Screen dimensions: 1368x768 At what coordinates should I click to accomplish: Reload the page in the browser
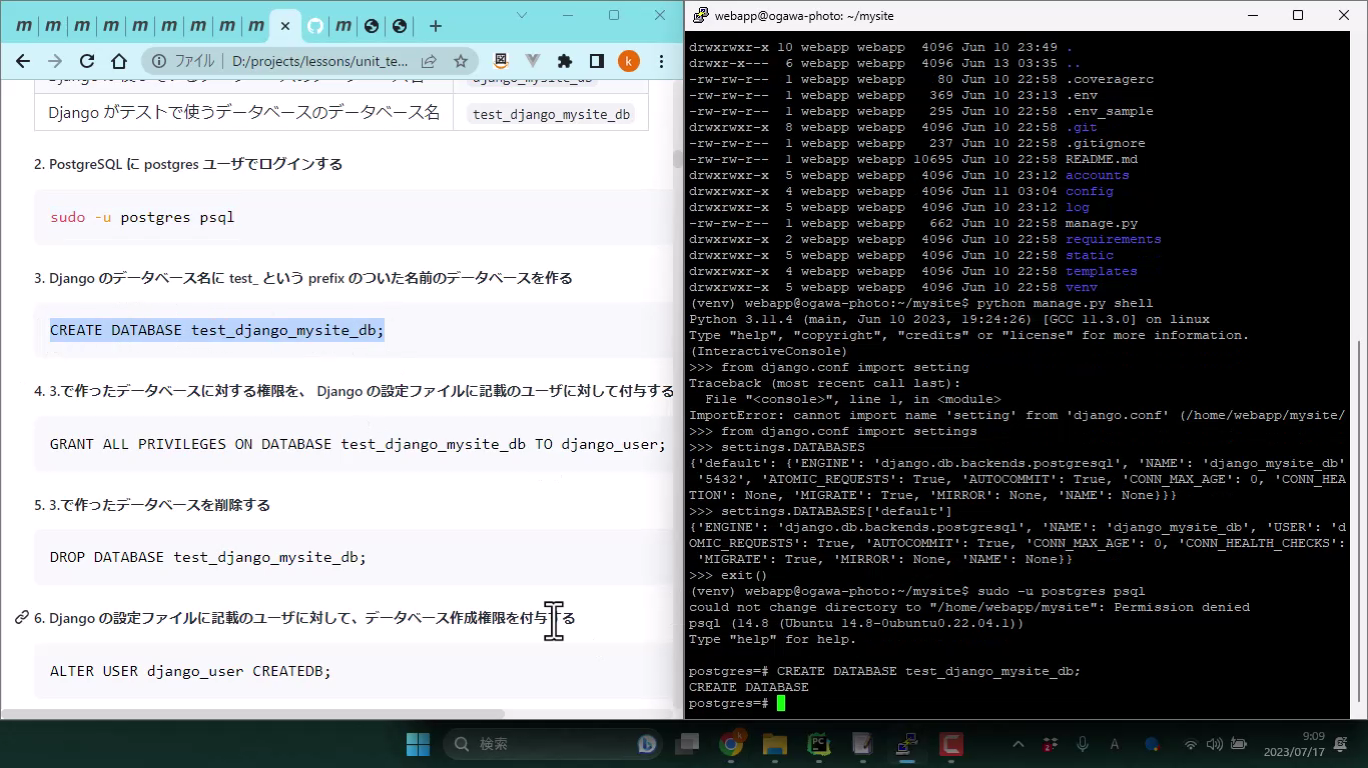[x=87, y=61]
